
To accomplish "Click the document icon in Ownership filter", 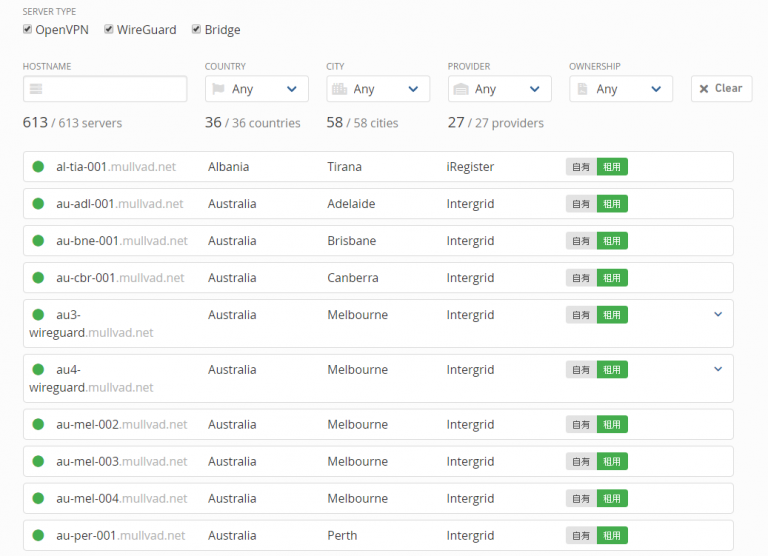I will (x=583, y=89).
